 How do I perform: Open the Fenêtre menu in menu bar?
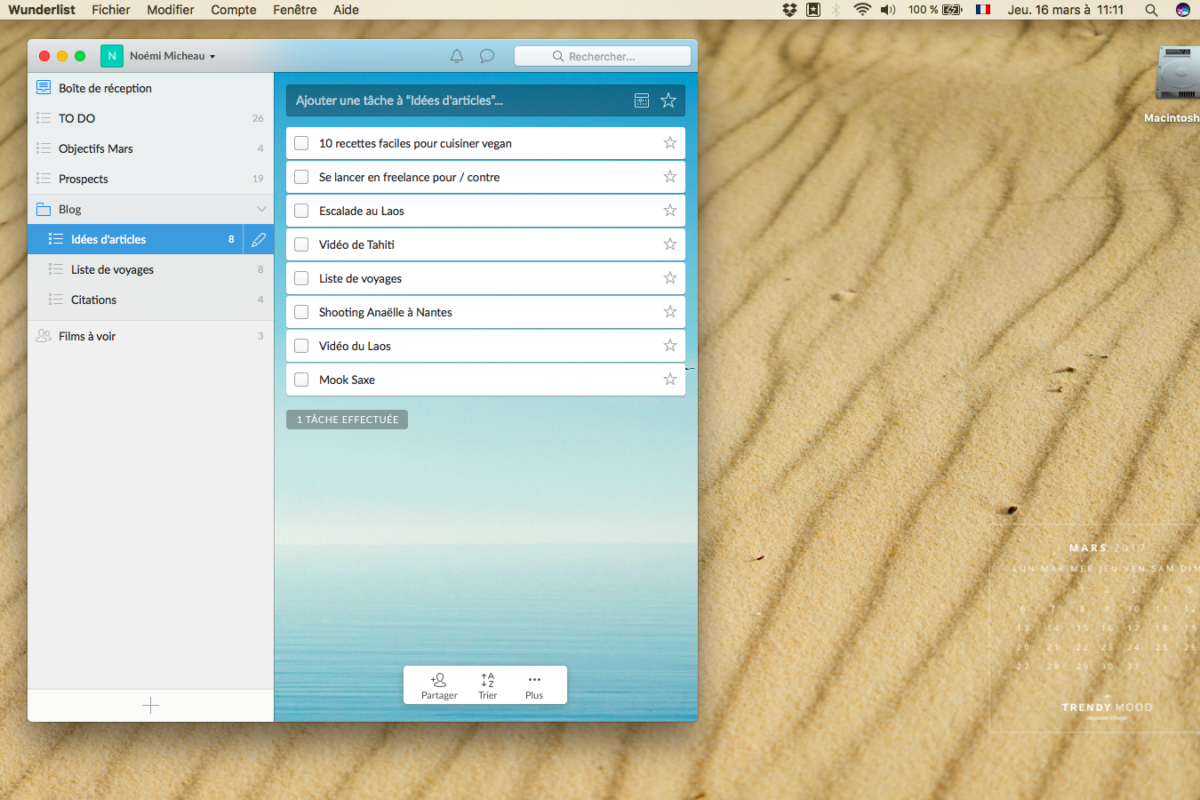[x=295, y=10]
